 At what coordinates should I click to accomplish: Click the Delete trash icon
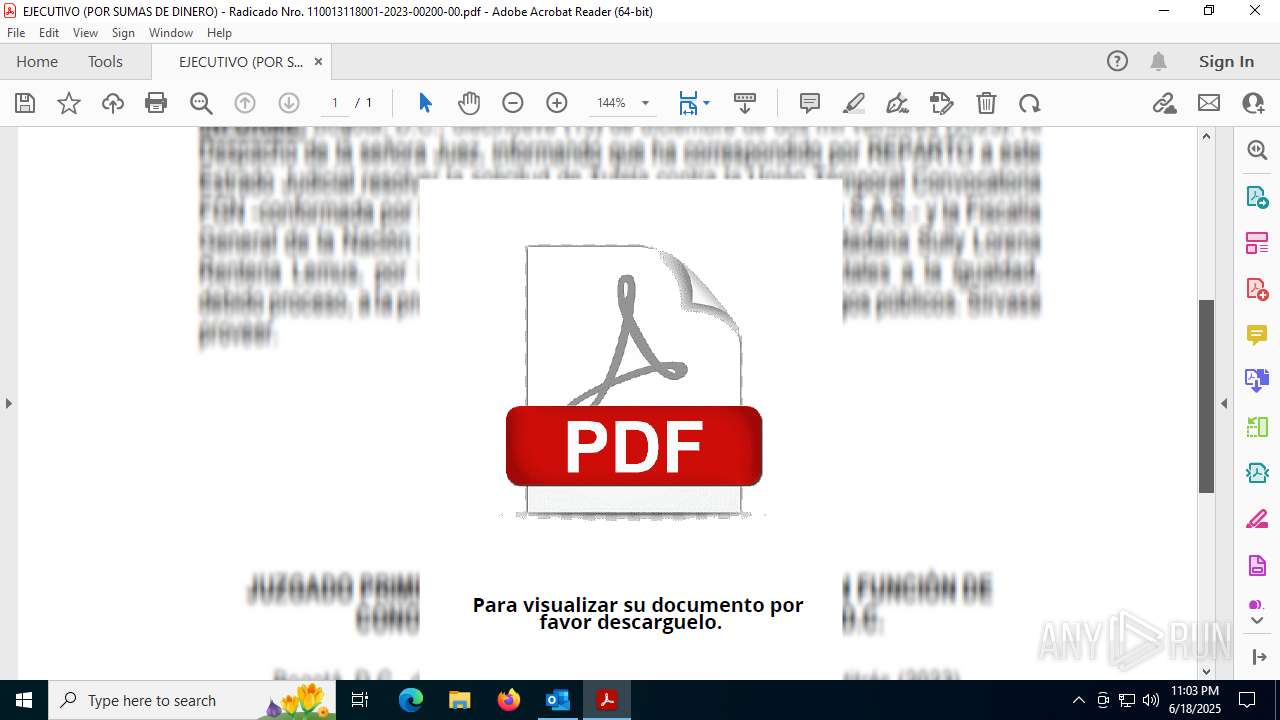[986, 103]
